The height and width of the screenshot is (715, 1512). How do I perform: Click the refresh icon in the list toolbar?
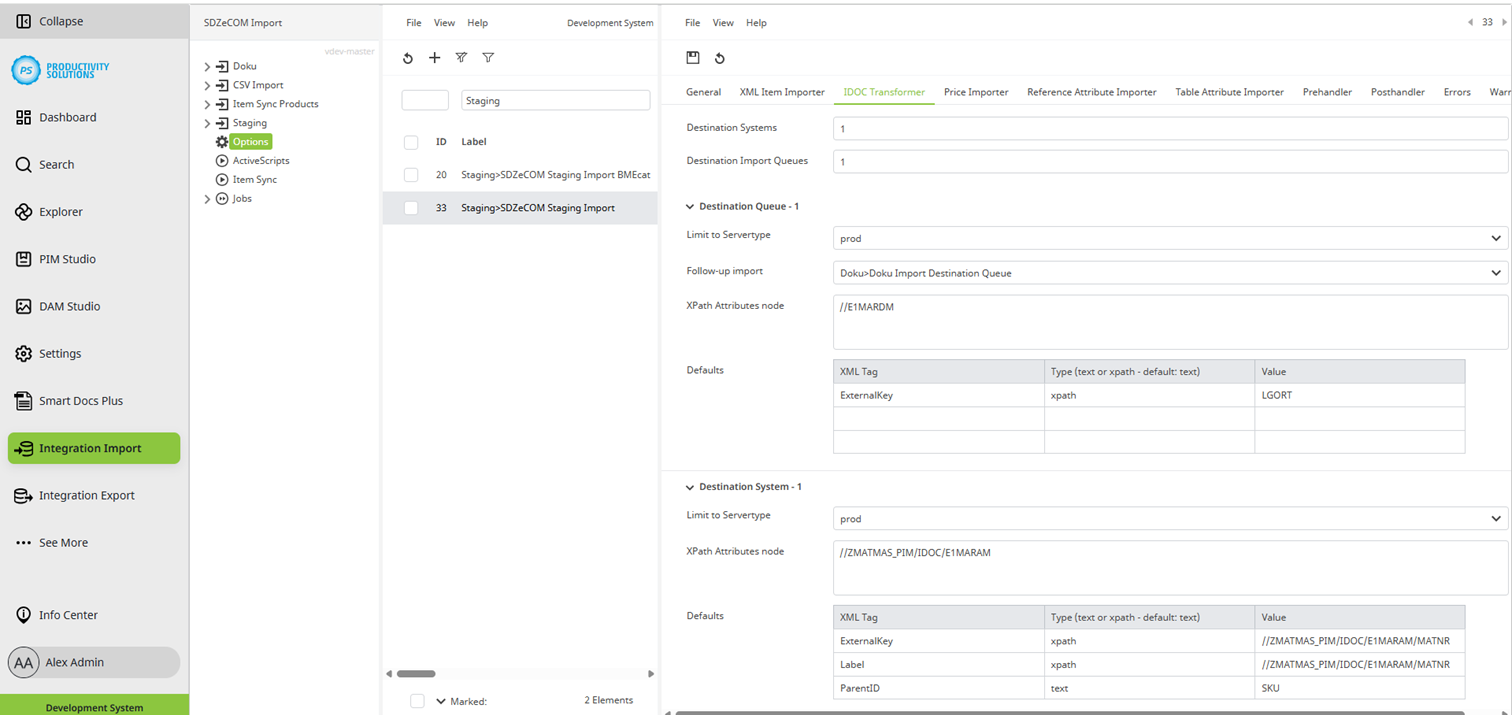[x=407, y=58]
